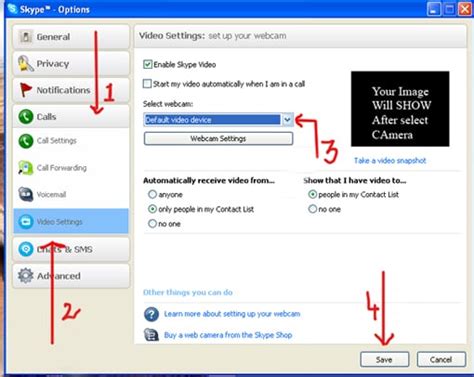The height and width of the screenshot is (377, 474).
Task: Click the Webcam Settings button
Action: click(218, 139)
